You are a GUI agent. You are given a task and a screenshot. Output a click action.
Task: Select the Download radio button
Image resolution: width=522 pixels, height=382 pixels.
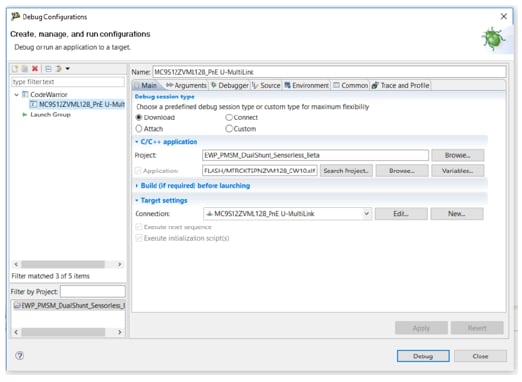(x=139, y=118)
